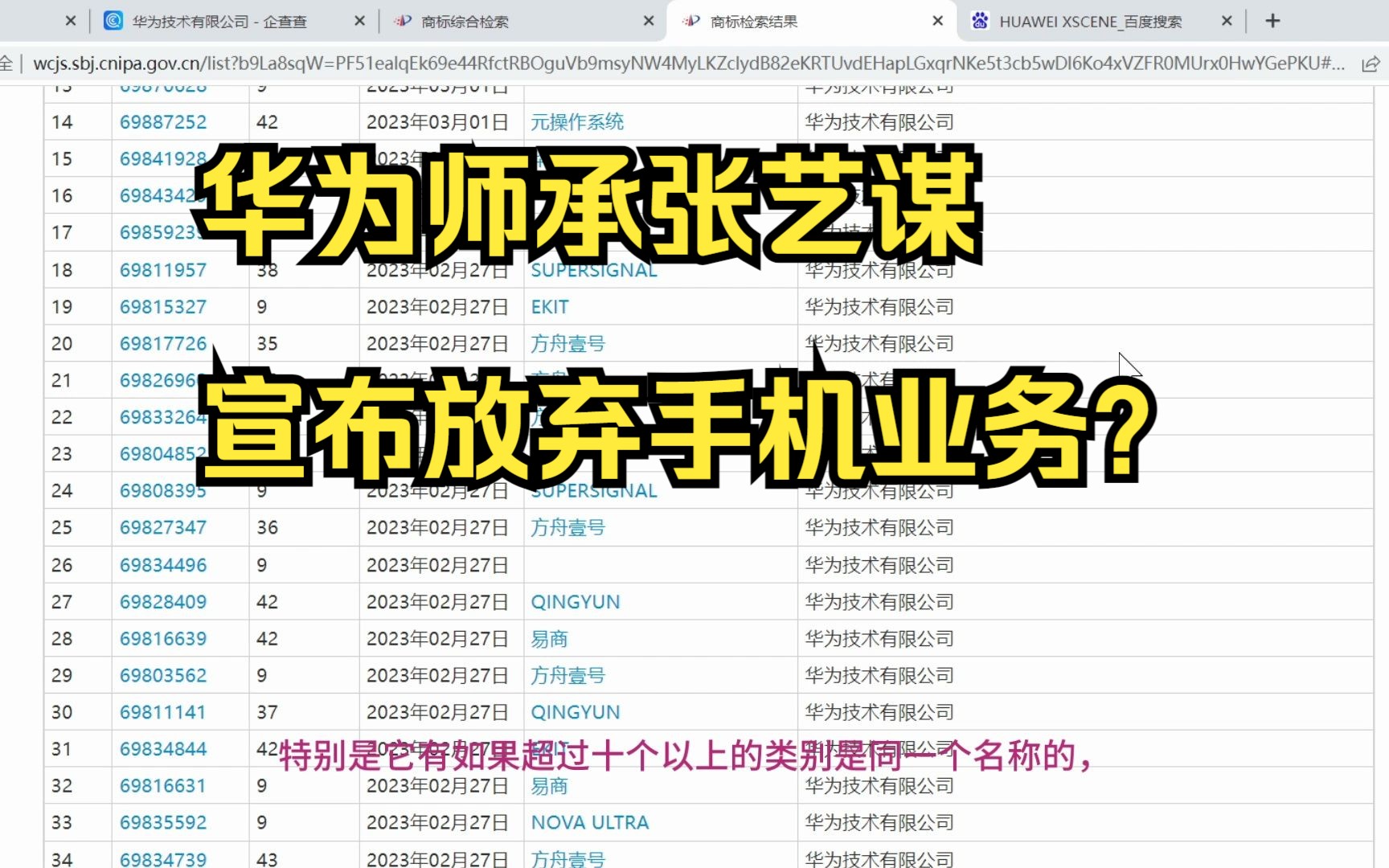Click applicant 华为技术有限公司 in row 14
The height and width of the screenshot is (868, 1389).
click(x=879, y=122)
